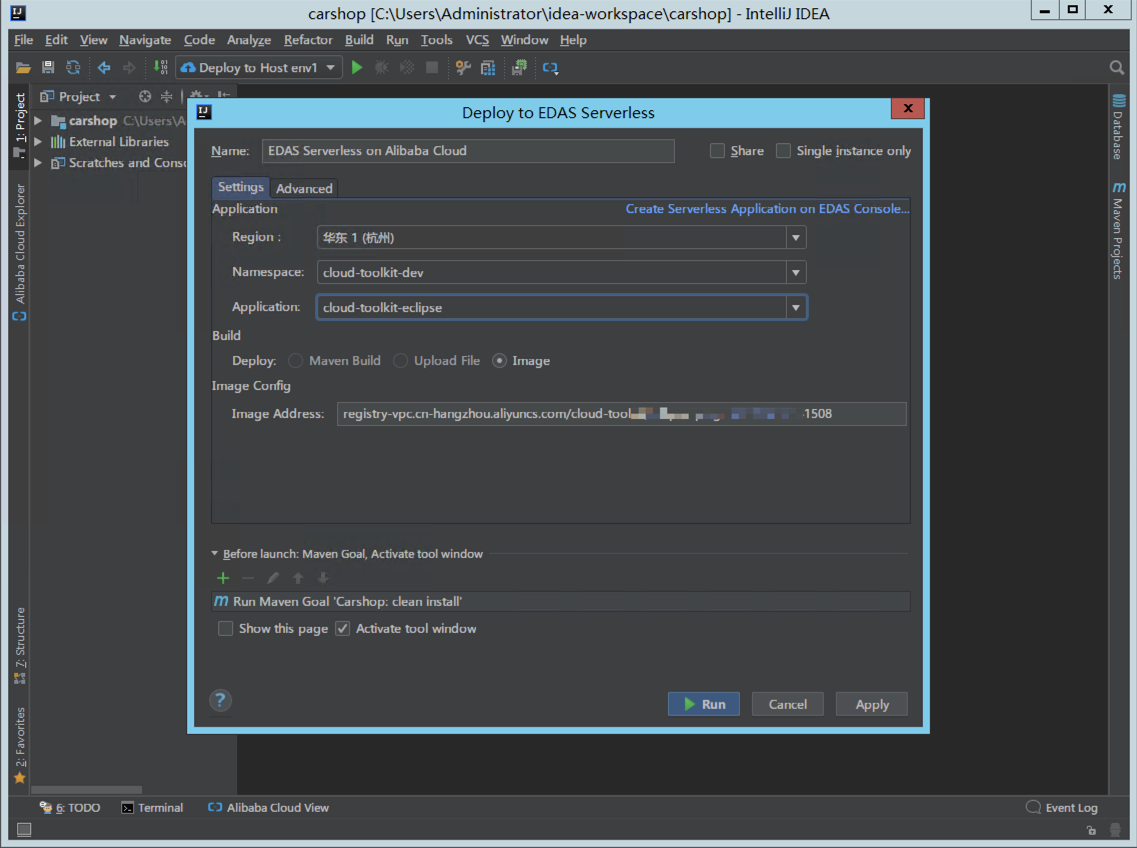
Task: Open the Maven Projects side panel
Action: (1118, 231)
